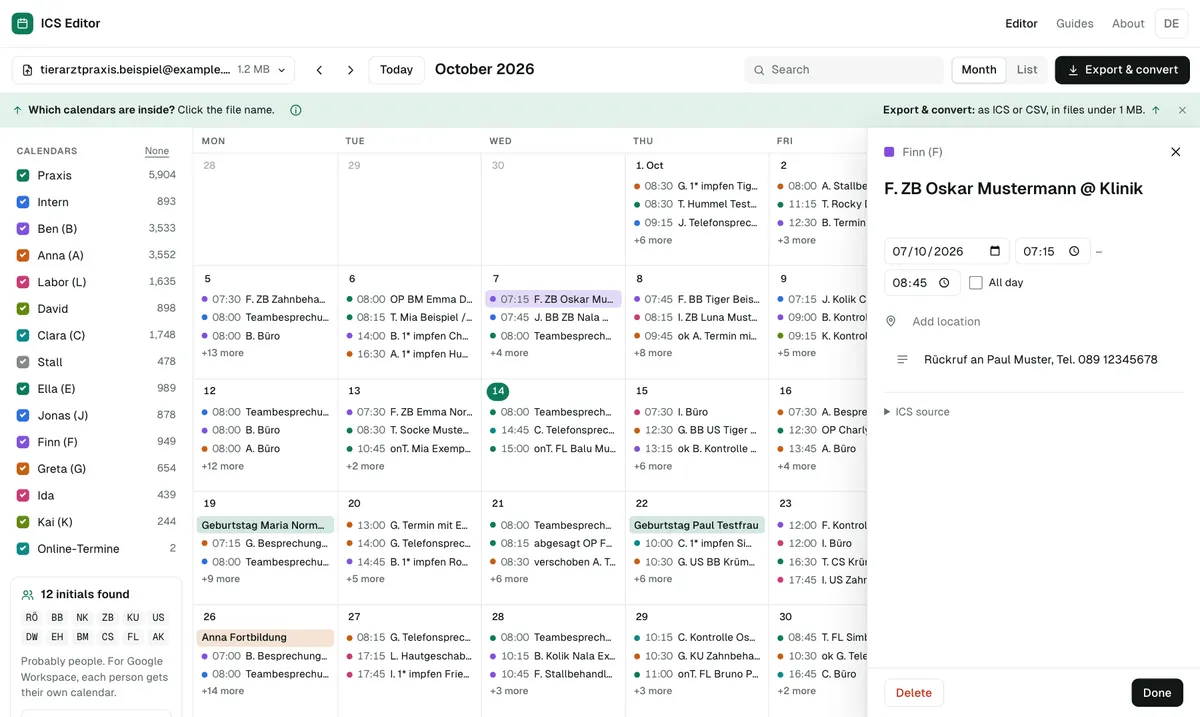Open the Guides nav item
The image size is (1200, 717).
click(x=1075, y=23)
